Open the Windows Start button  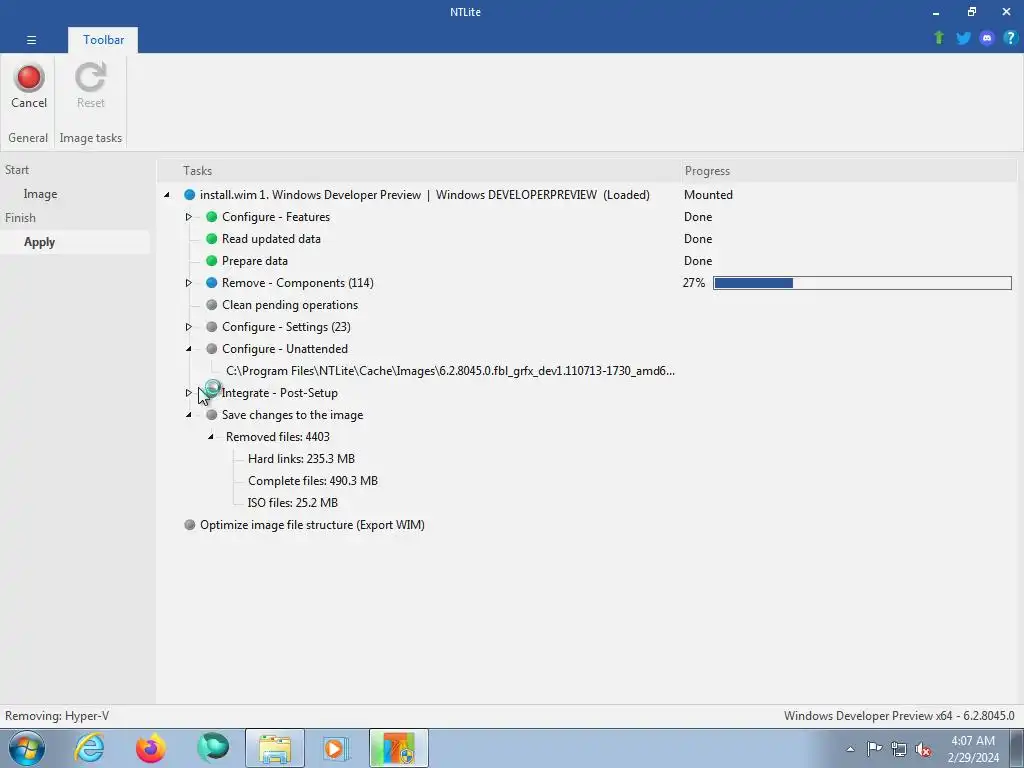coord(26,748)
